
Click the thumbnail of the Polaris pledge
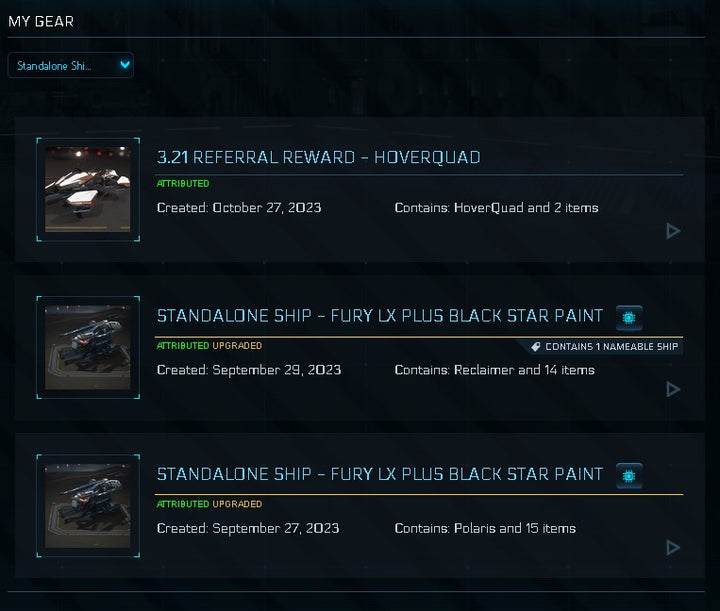coord(88,506)
